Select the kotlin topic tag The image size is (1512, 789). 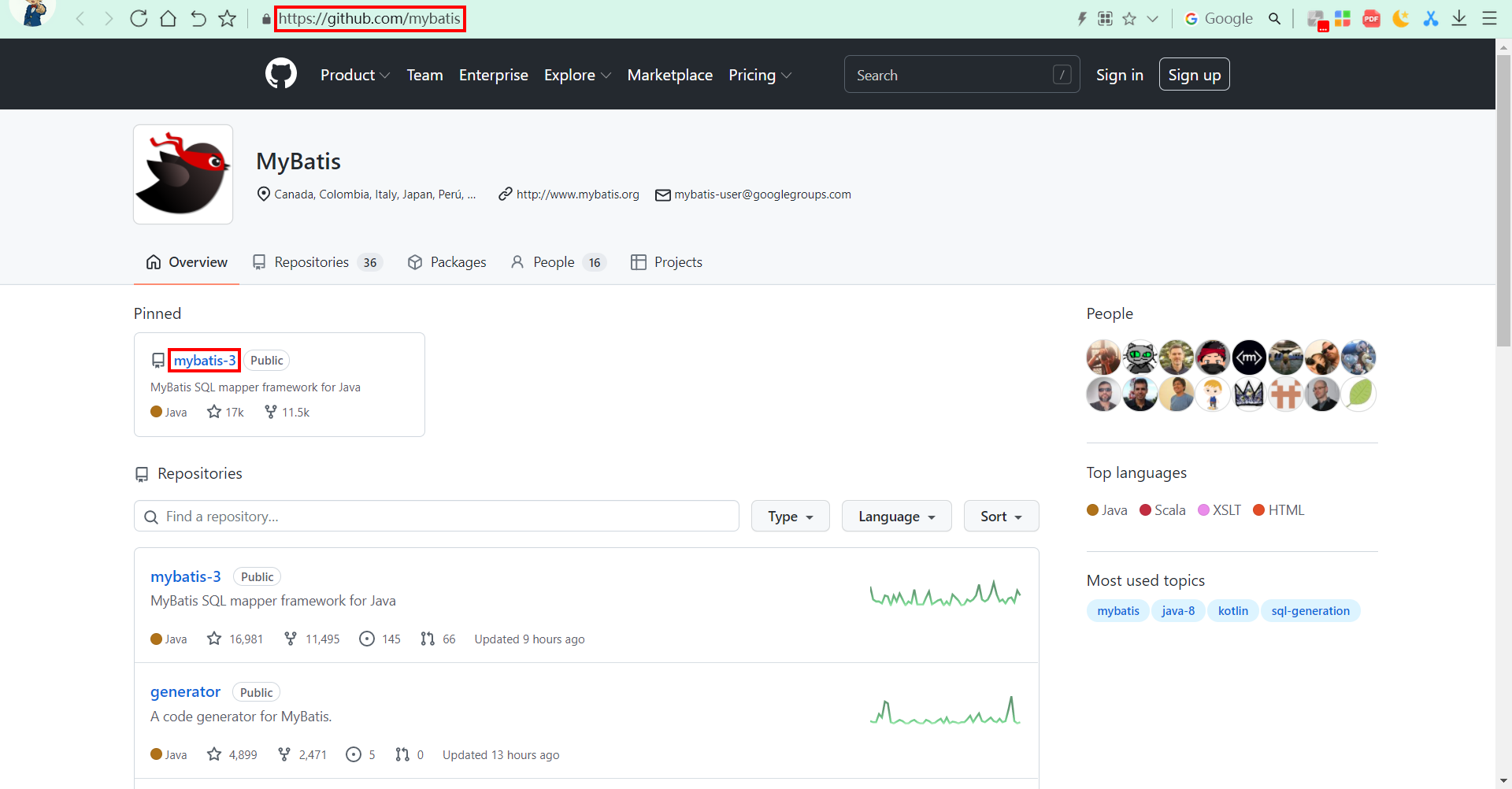pos(1233,610)
